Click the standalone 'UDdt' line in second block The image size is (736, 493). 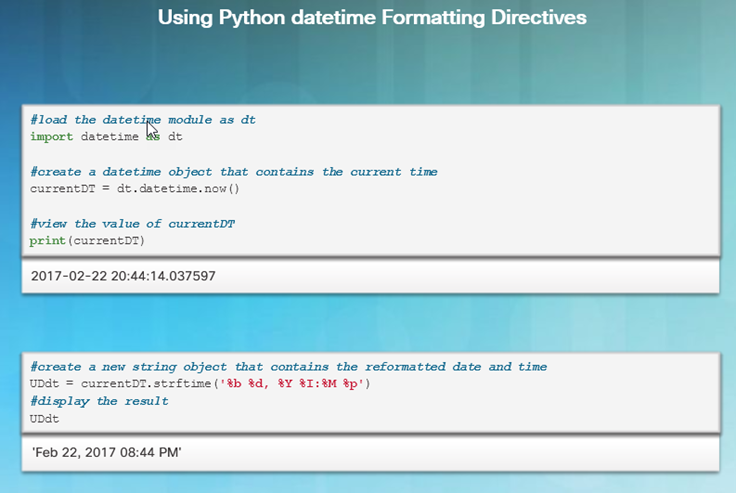click(45, 418)
